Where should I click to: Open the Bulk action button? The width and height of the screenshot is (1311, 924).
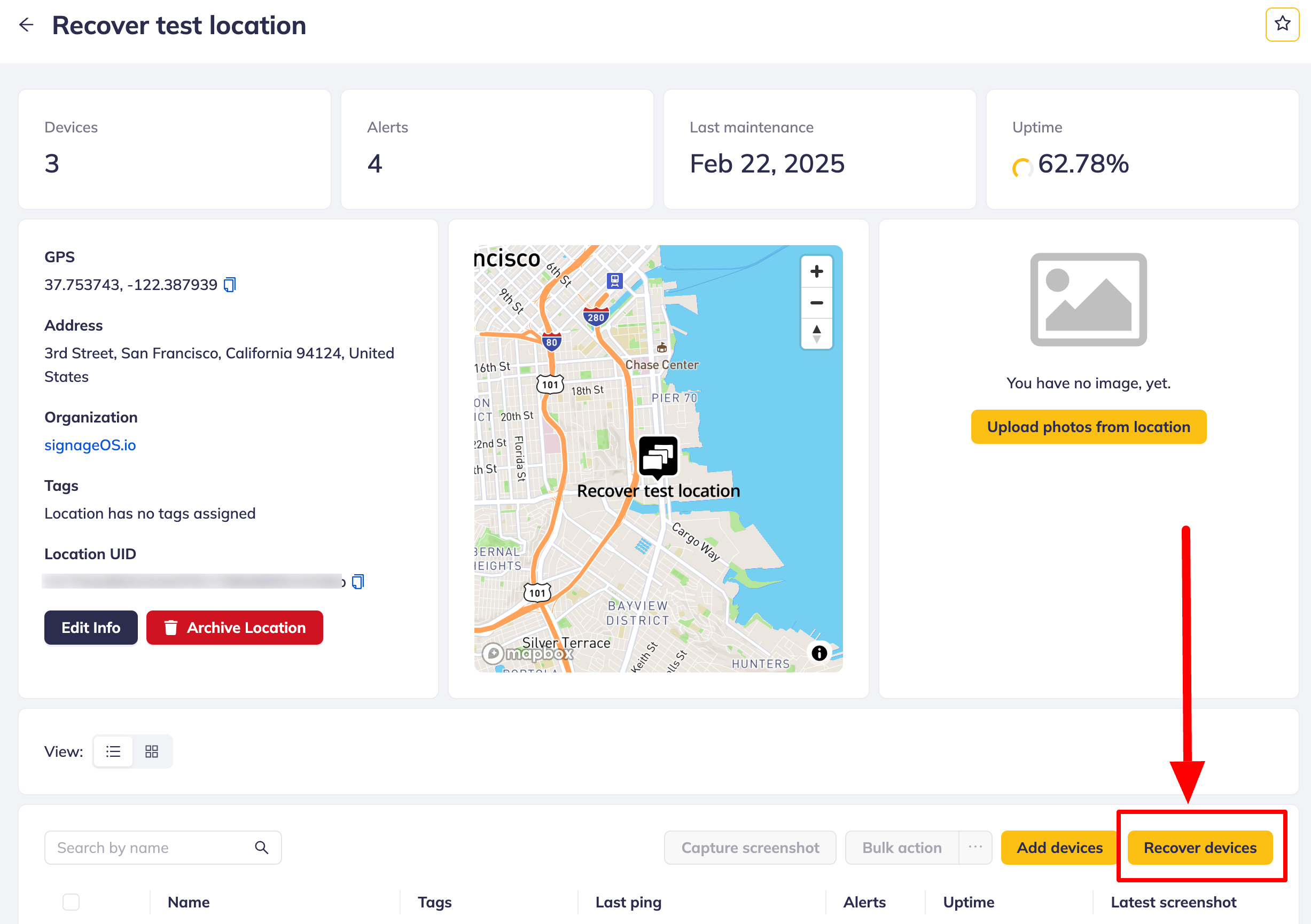point(902,848)
